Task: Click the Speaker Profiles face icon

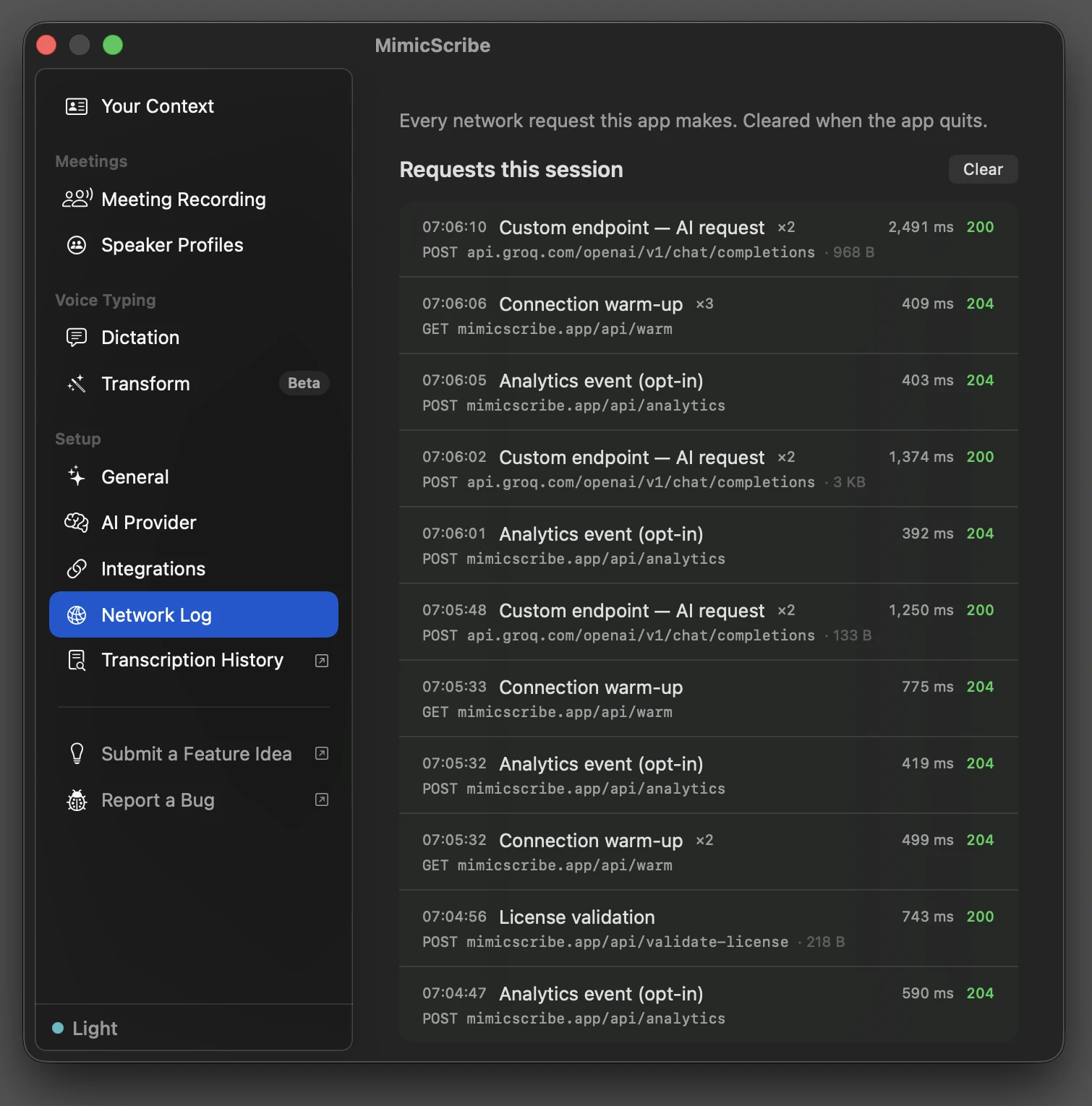Action: [x=77, y=245]
